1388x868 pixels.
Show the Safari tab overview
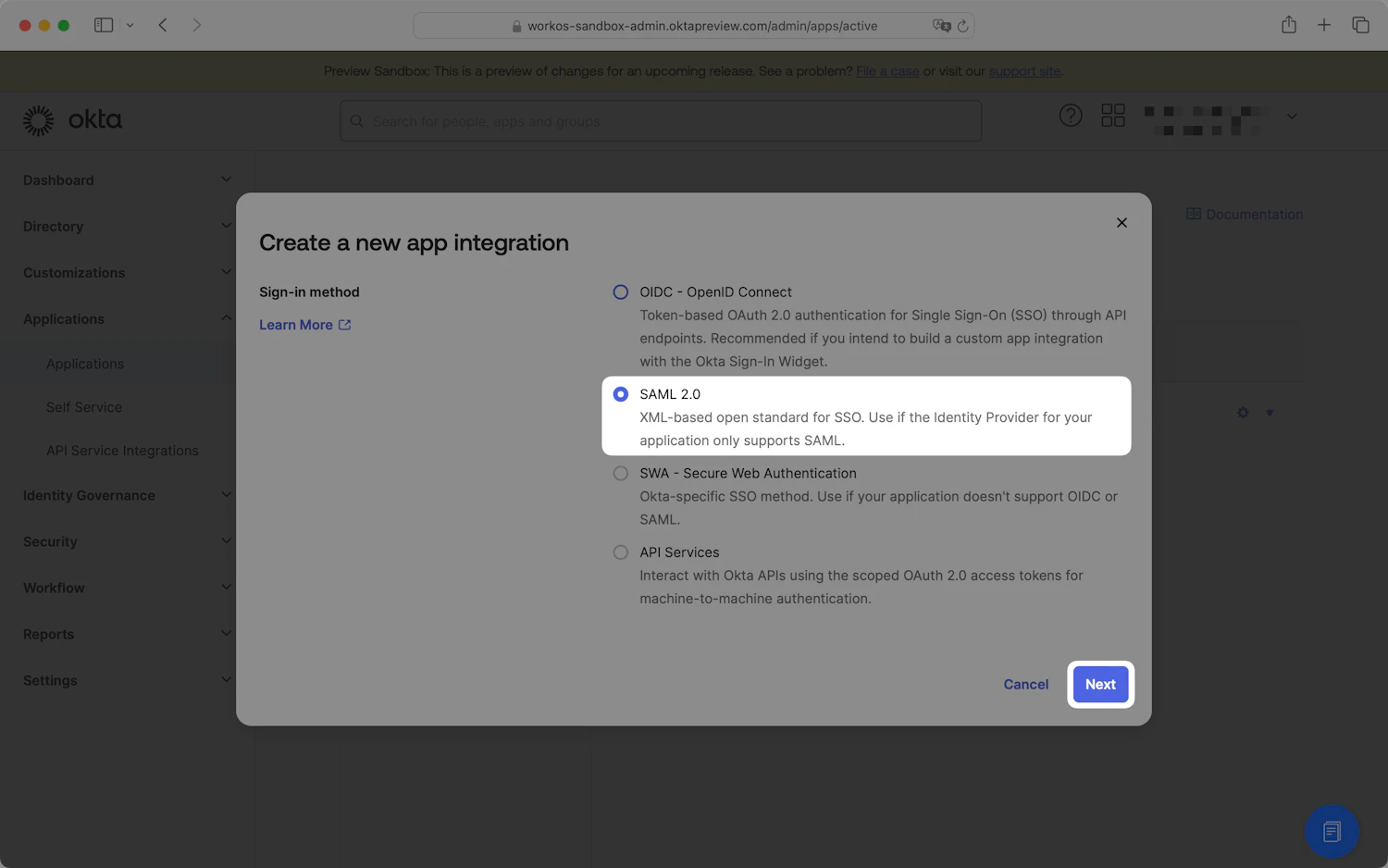point(1360,25)
